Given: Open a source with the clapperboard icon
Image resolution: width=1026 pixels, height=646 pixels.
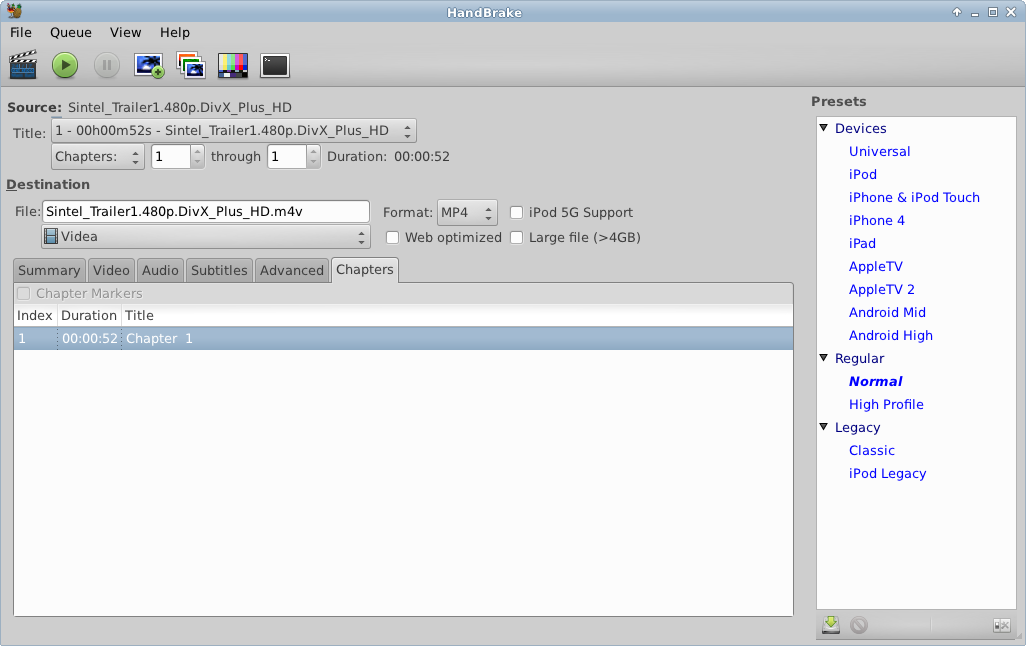Looking at the screenshot, I should tap(23, 65).
